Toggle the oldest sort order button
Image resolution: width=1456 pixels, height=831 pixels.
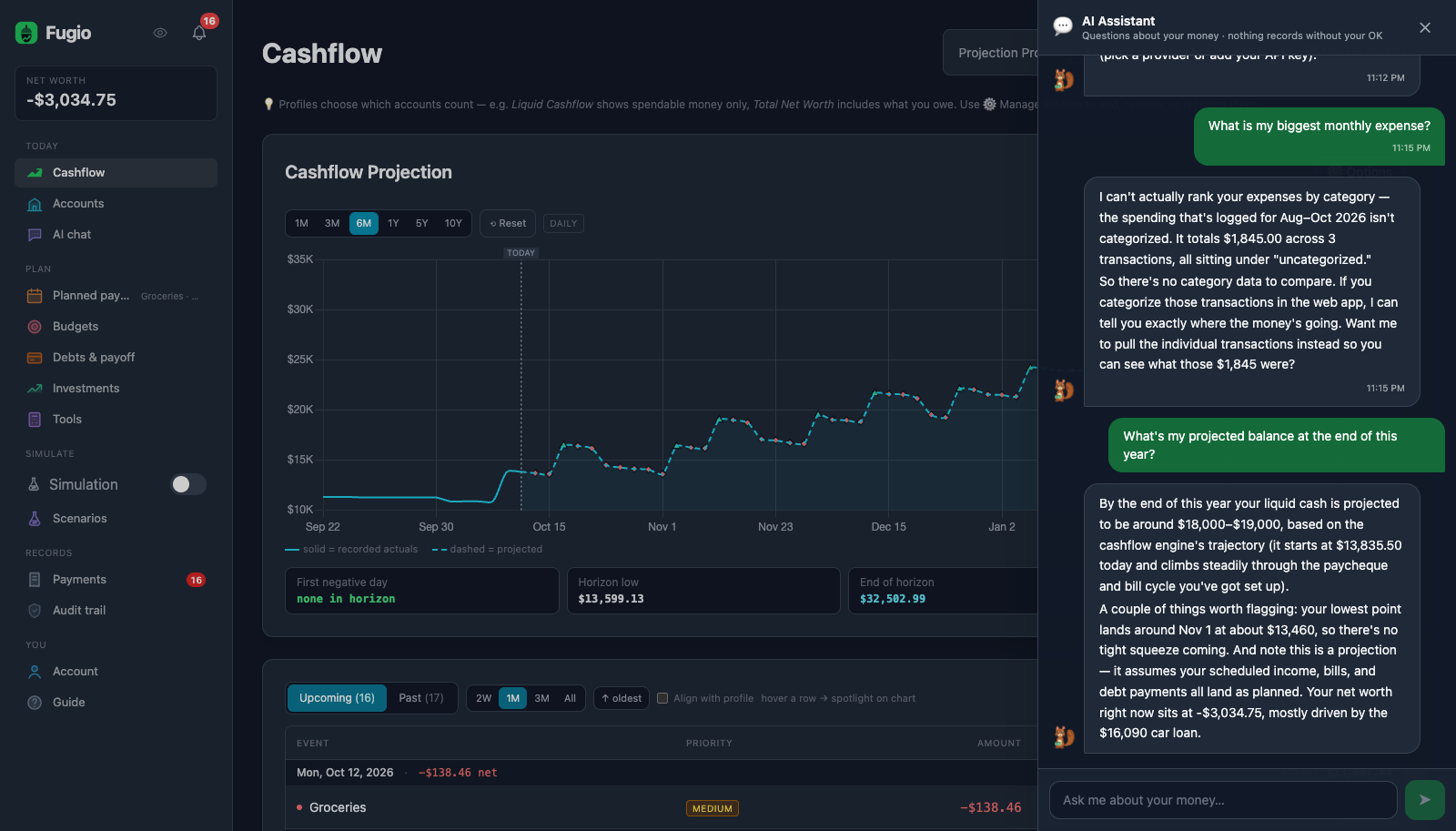click(622, 698)
